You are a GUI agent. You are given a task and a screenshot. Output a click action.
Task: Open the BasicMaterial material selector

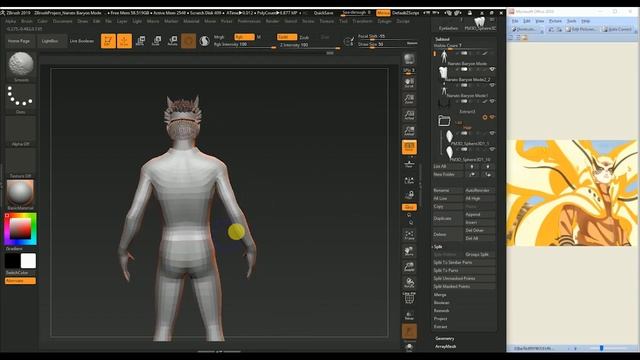tap(20, 194)
